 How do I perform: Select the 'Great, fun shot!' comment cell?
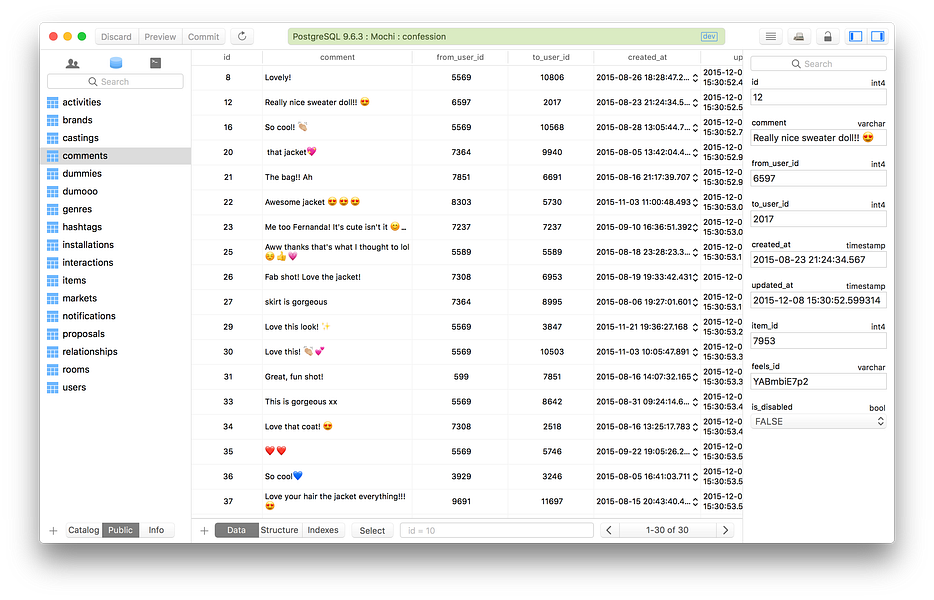click(337, 377)
